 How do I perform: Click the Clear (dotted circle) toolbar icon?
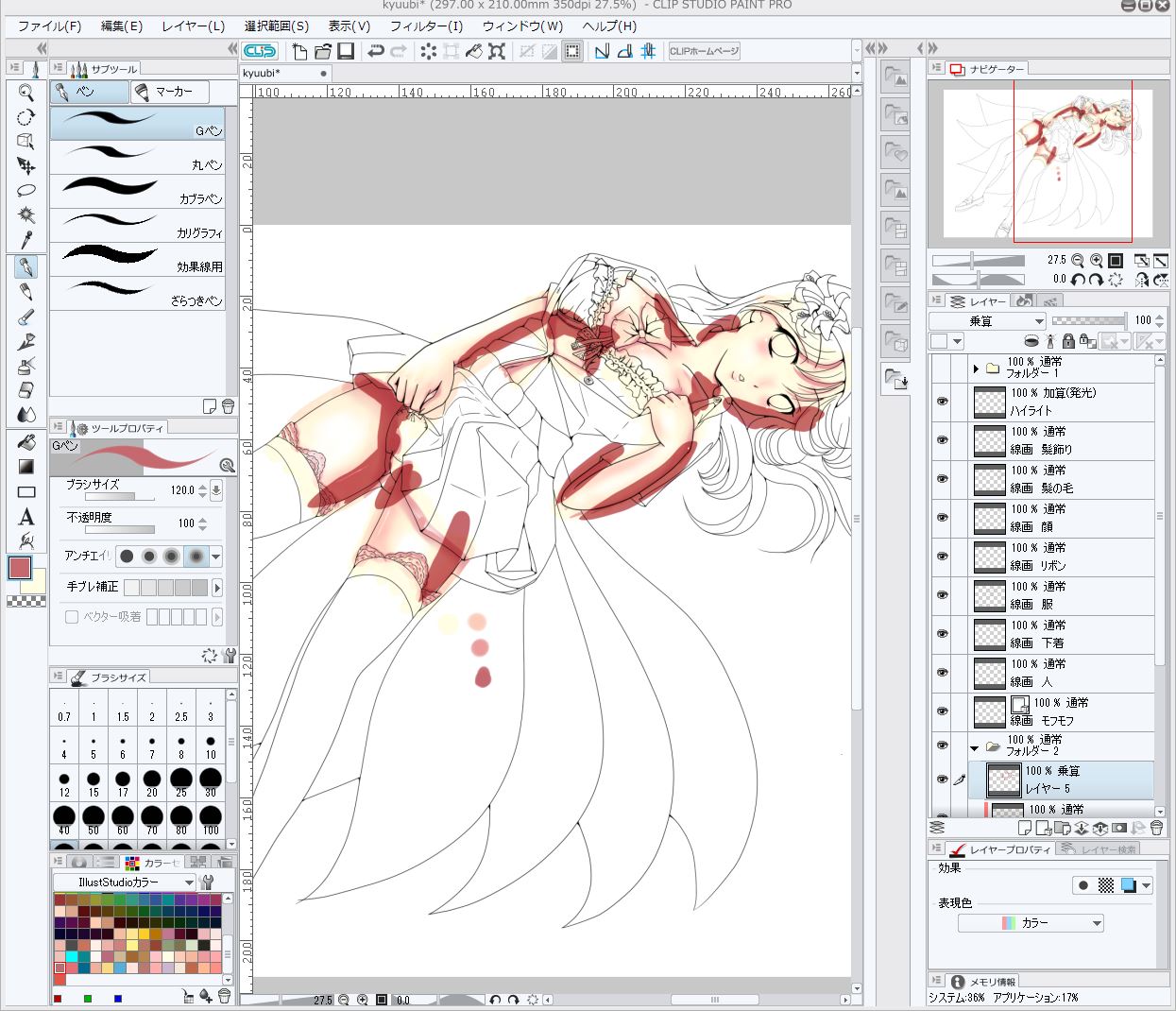(429, 51)
